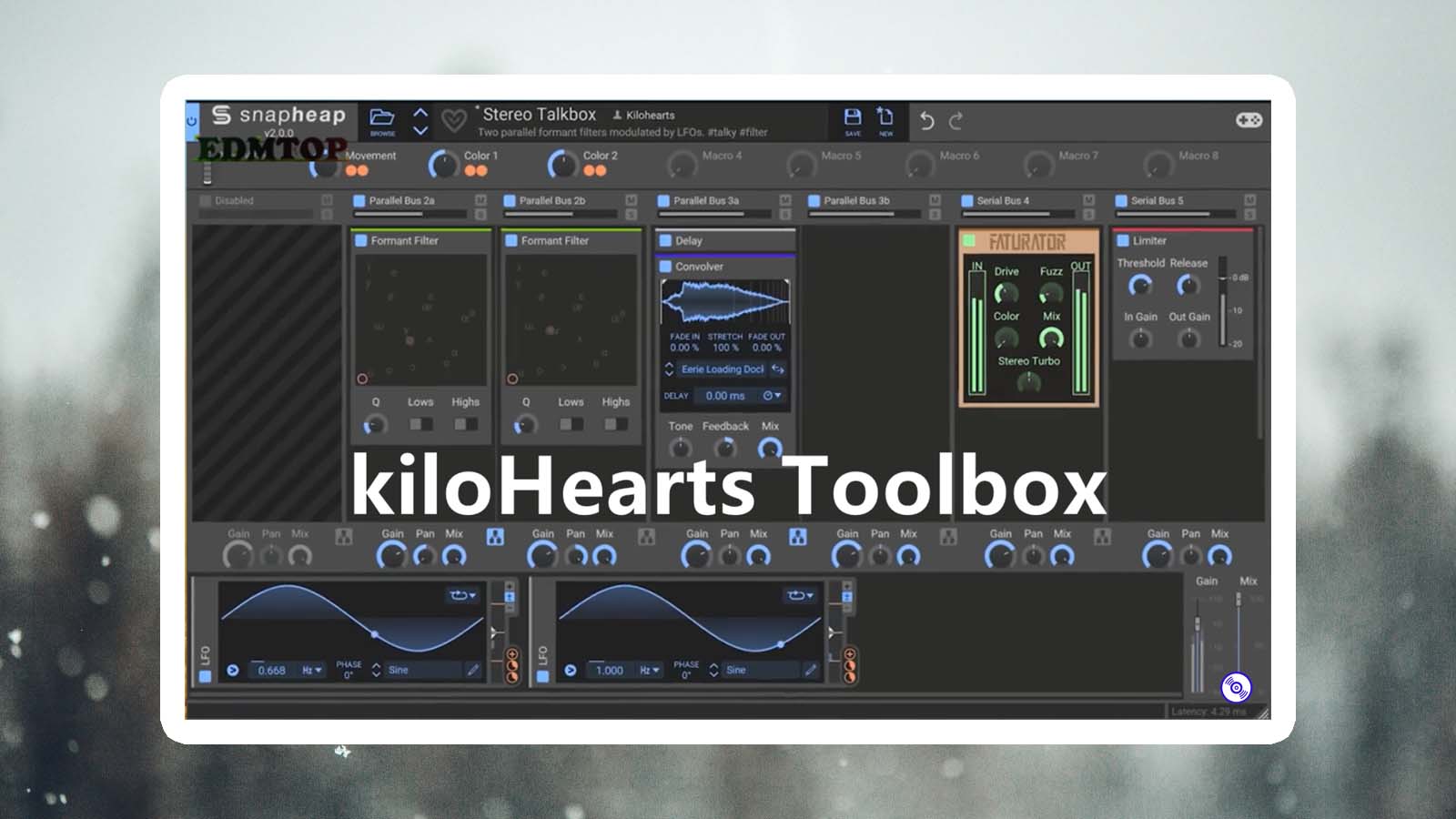The width and height of the screenshot is (1456, 819).
Task: Toggle the Parallel Bus 3a enable square
Action: point(663,200)
